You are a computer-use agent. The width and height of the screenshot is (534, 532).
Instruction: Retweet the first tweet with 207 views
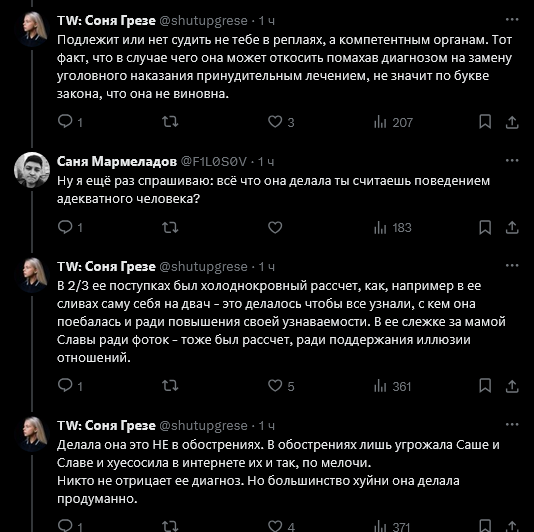click(x=170, y=122)
